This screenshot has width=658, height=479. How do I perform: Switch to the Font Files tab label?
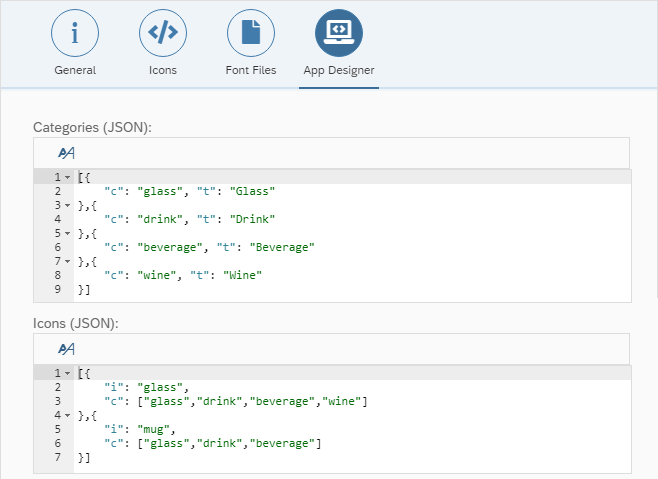[251, 70]
